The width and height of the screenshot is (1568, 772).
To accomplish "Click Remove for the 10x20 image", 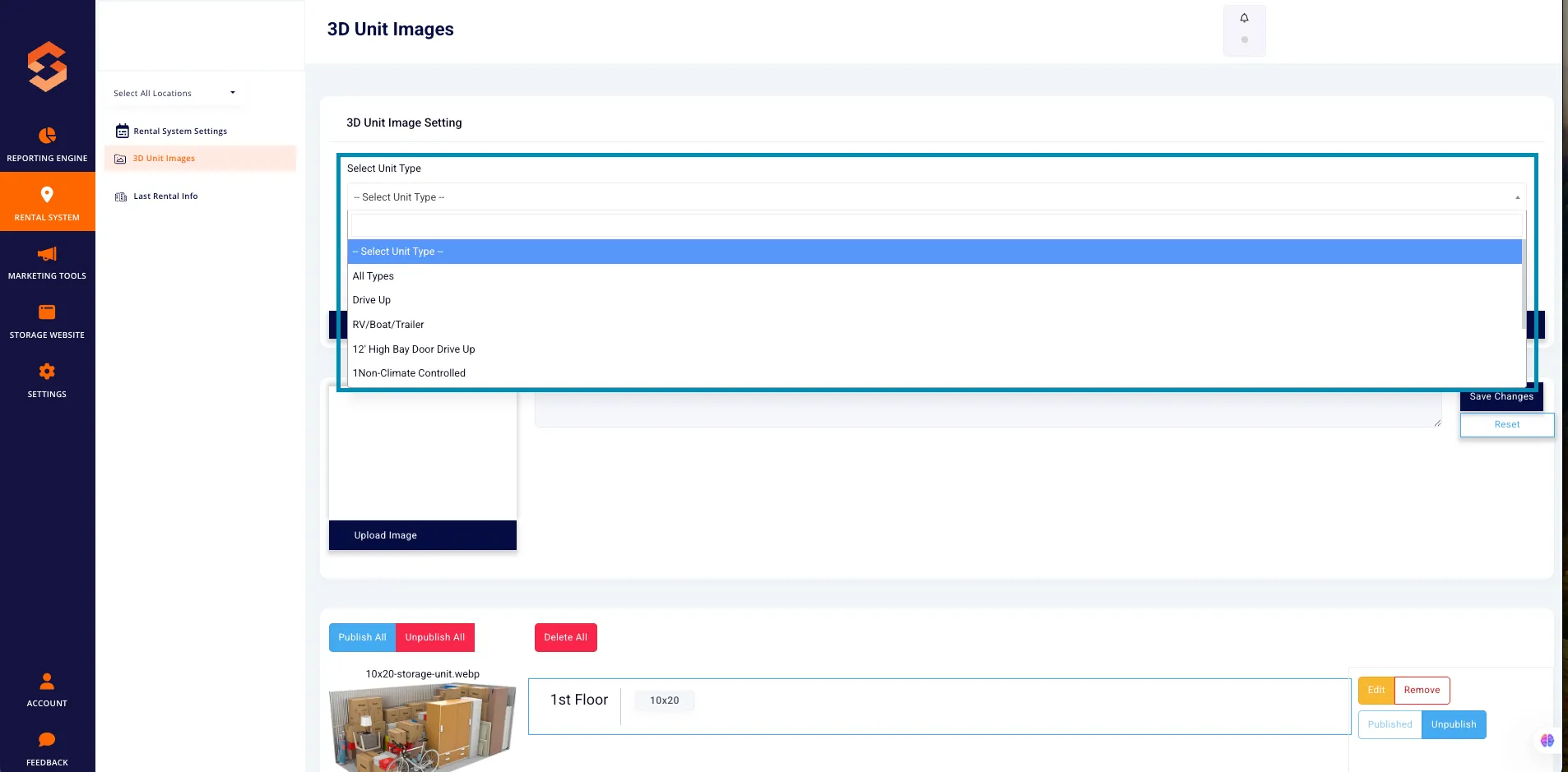I will point(1422,691).
